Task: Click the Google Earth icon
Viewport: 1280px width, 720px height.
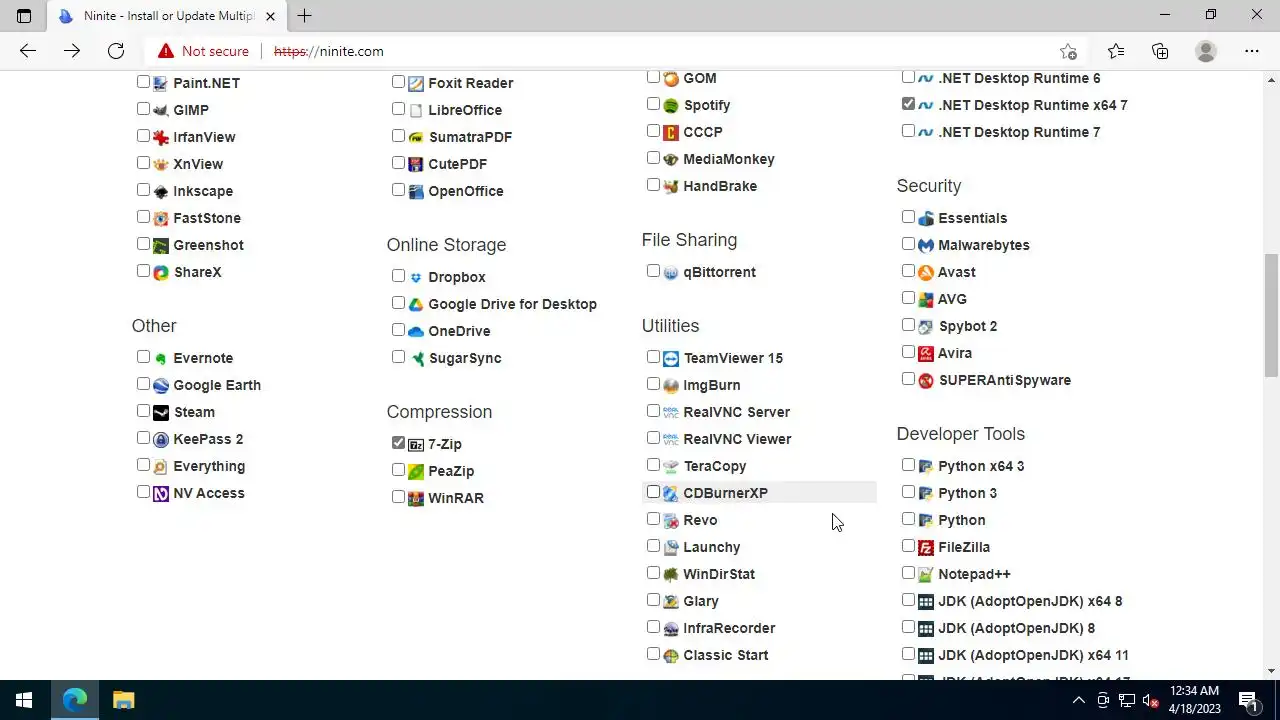Action: 160,385
